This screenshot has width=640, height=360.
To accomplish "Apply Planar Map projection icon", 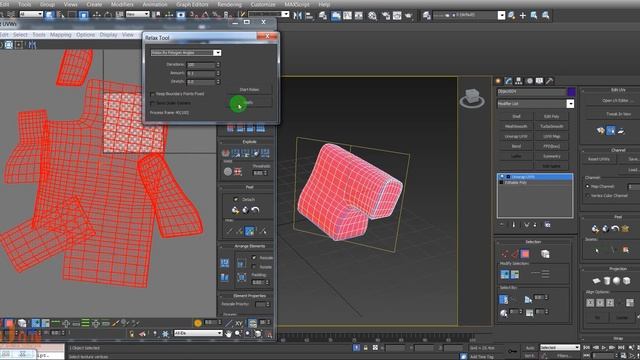I will point(596,280).
